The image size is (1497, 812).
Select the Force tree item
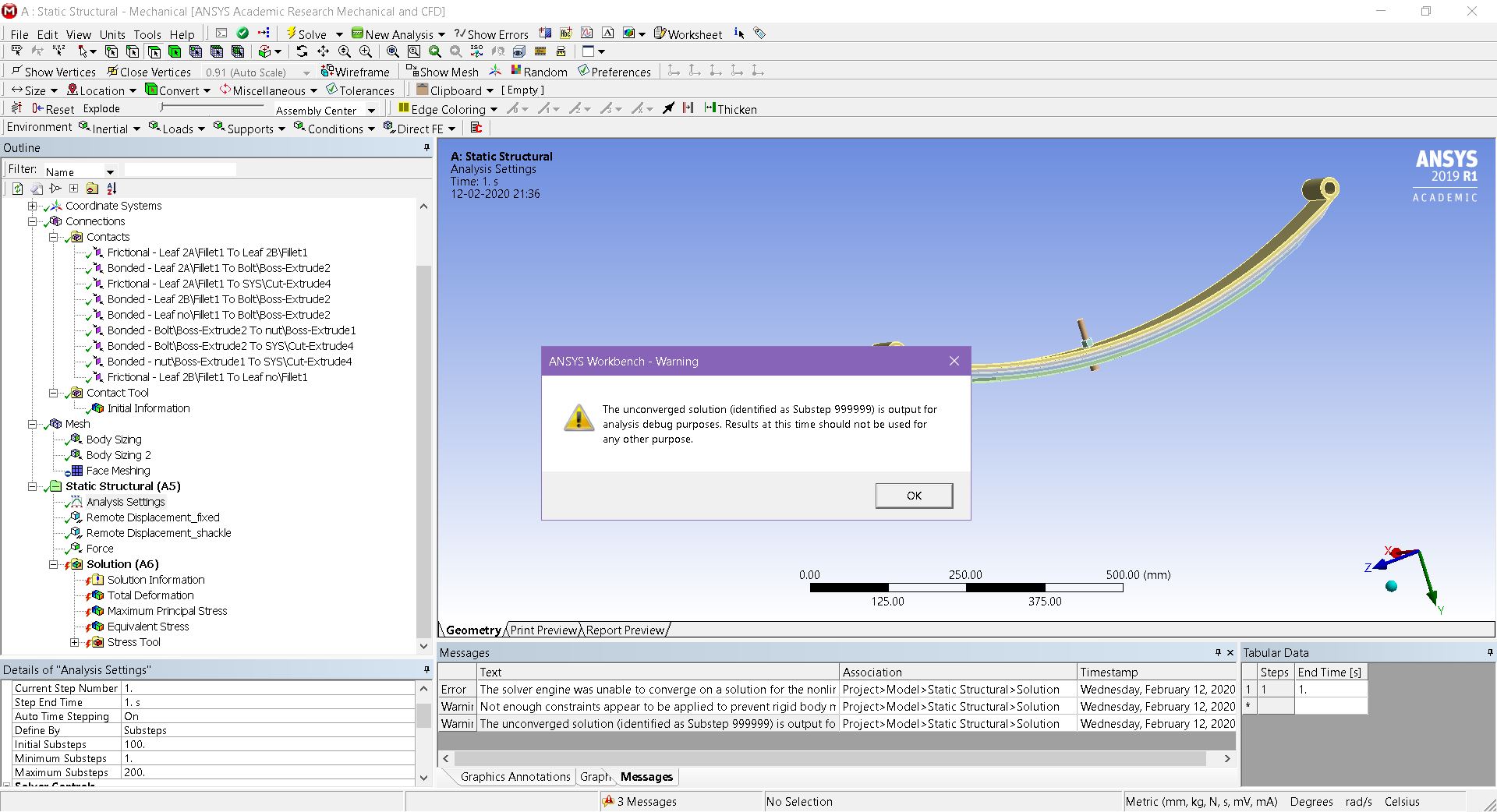(100, 549)
